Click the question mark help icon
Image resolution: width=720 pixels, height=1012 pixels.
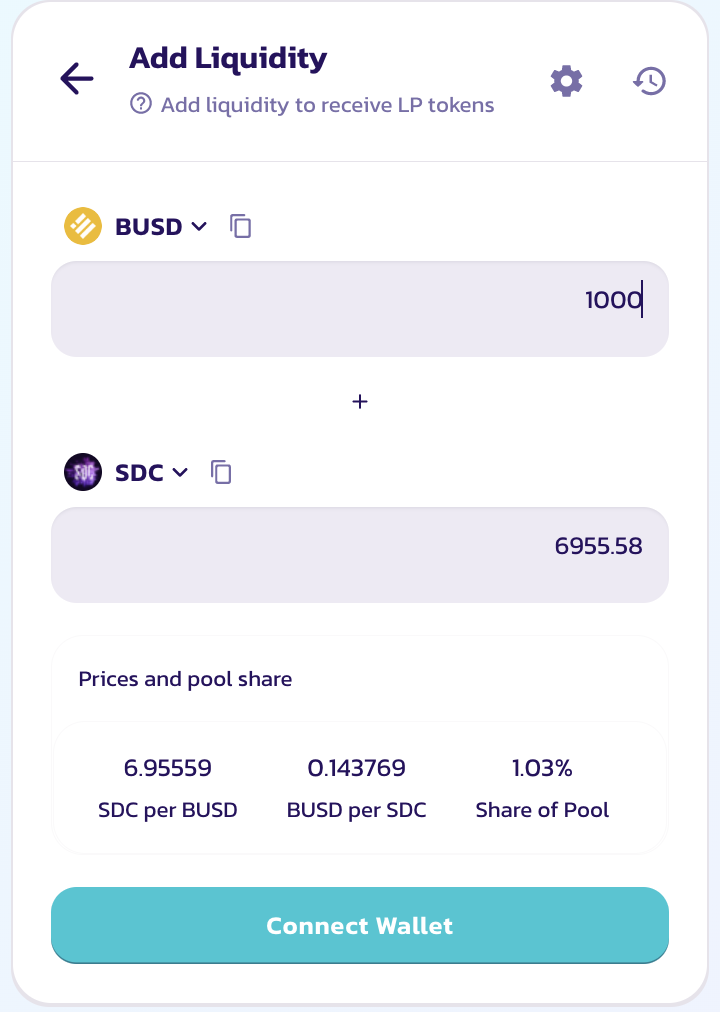click(x=141, y=104)
